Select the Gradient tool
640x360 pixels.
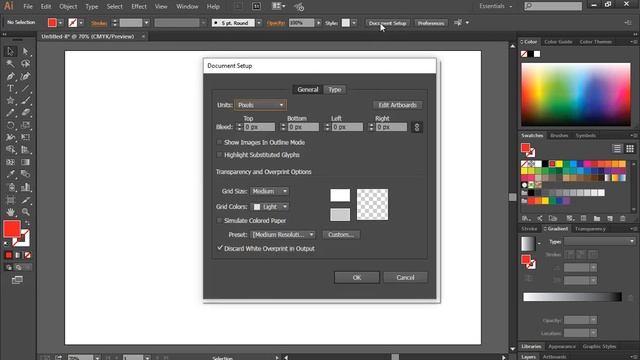(x=25, y=162)
